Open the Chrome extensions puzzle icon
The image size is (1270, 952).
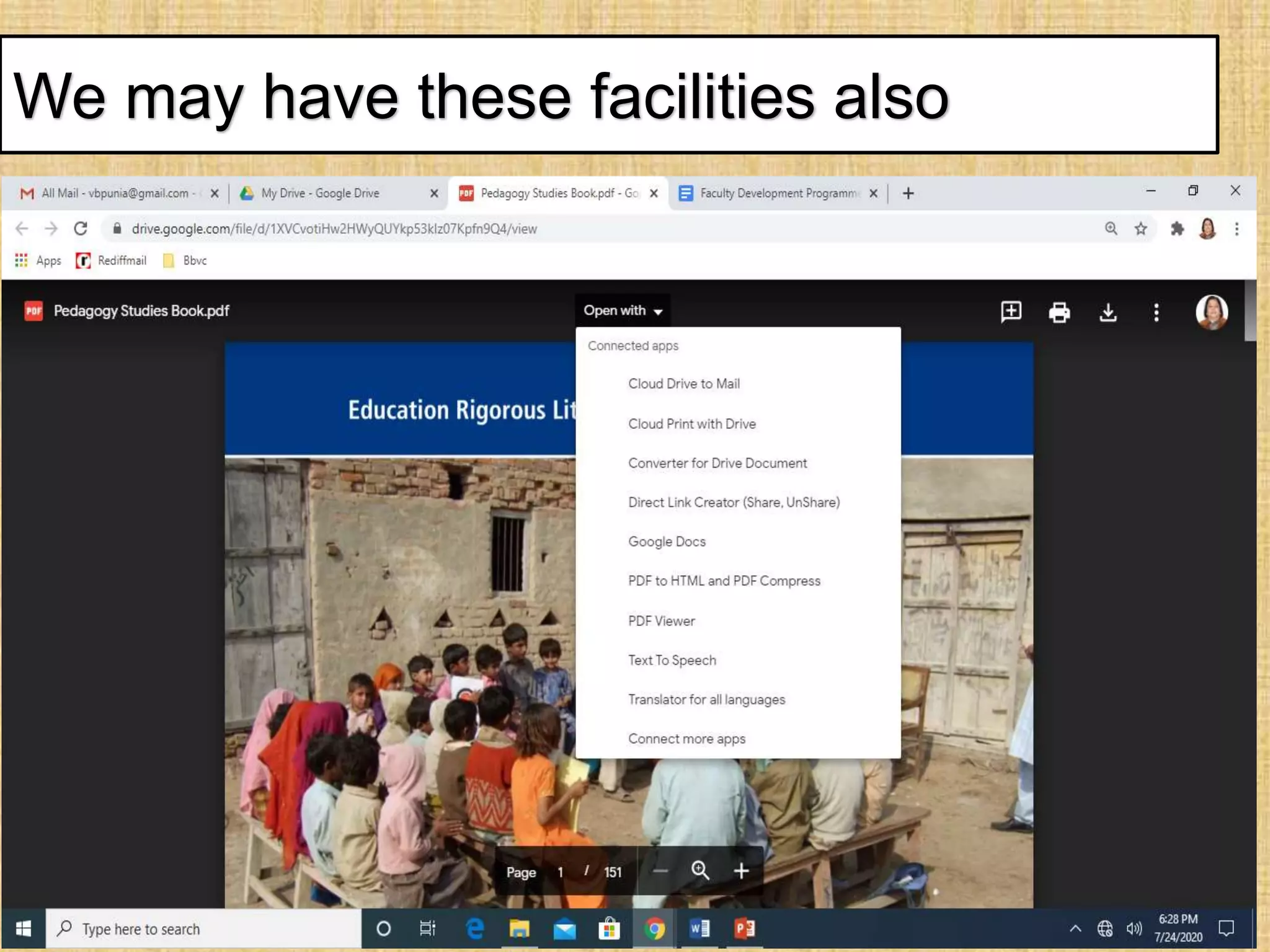pyautogui.click(x=1176, y=229)
